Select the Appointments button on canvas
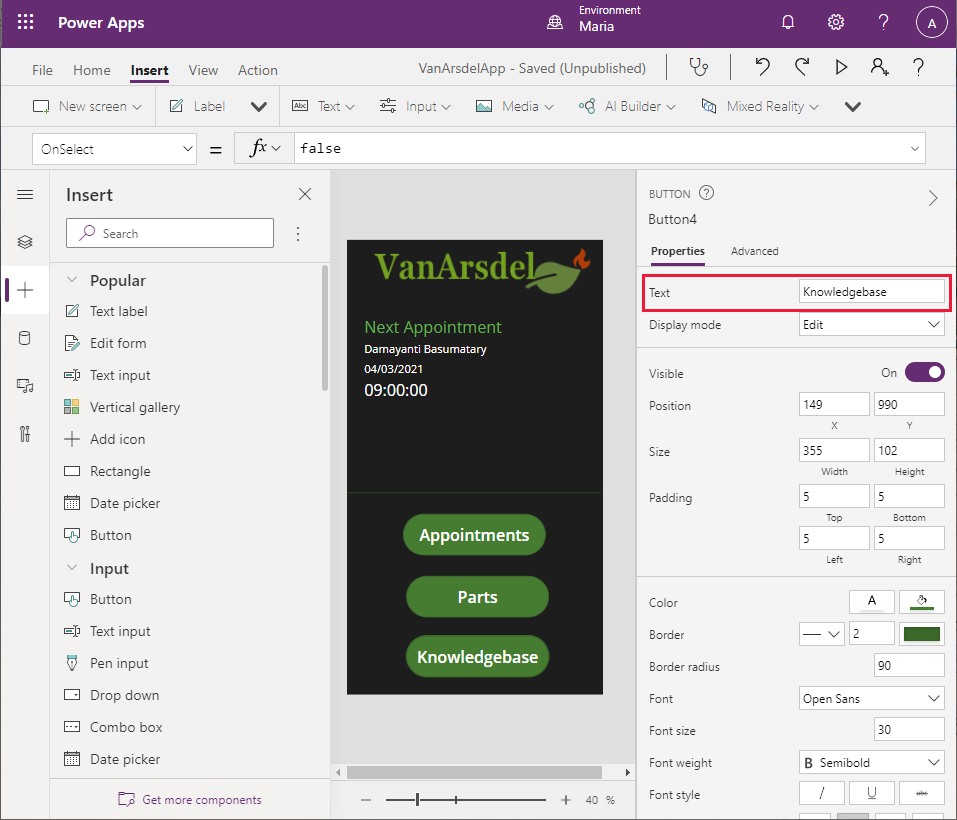The height and width of the screenshot is (820, 957). [474, 535]
